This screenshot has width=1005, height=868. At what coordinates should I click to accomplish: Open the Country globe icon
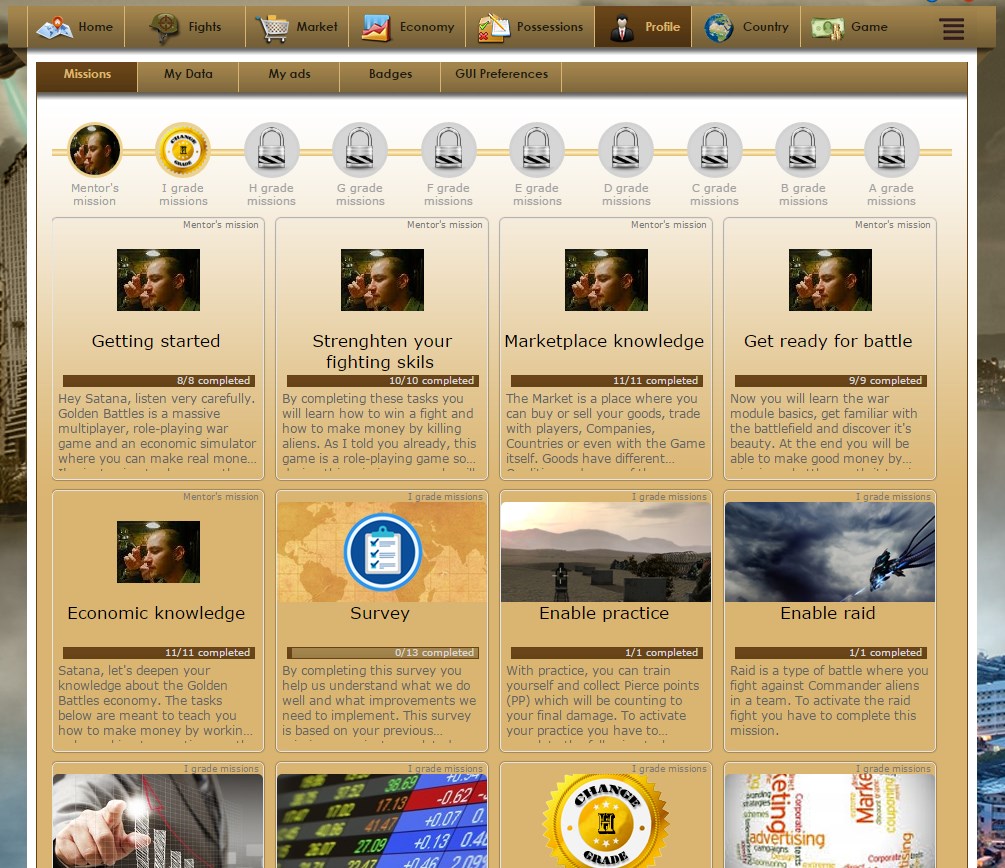tap(719, 28)
